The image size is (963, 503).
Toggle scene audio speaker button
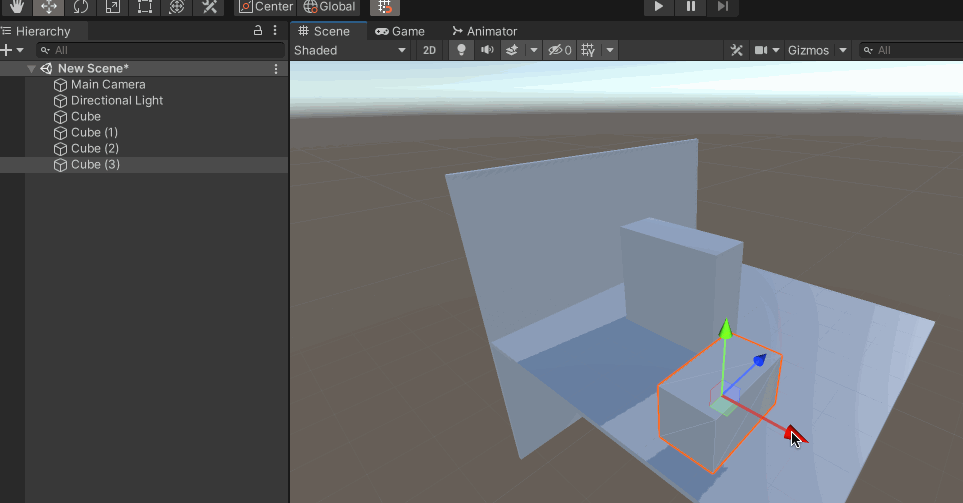(488, 50)
